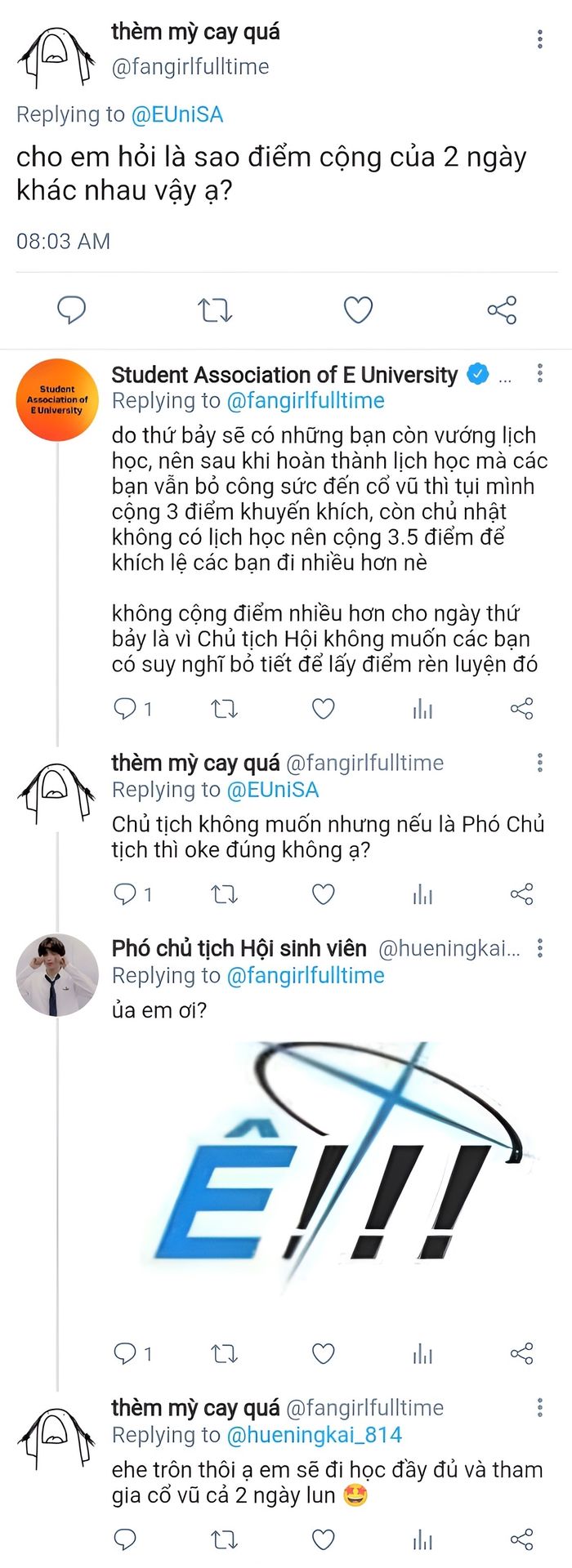Reply to the main tweet about điểm cộng
This screenshot has width=572, height=1568.
coord(72,310)
